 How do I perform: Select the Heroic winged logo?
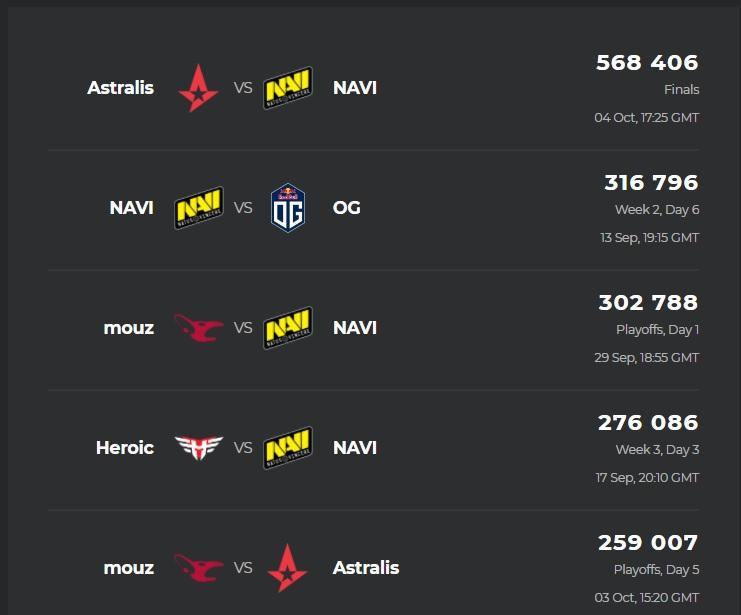[x=198, y=448]
